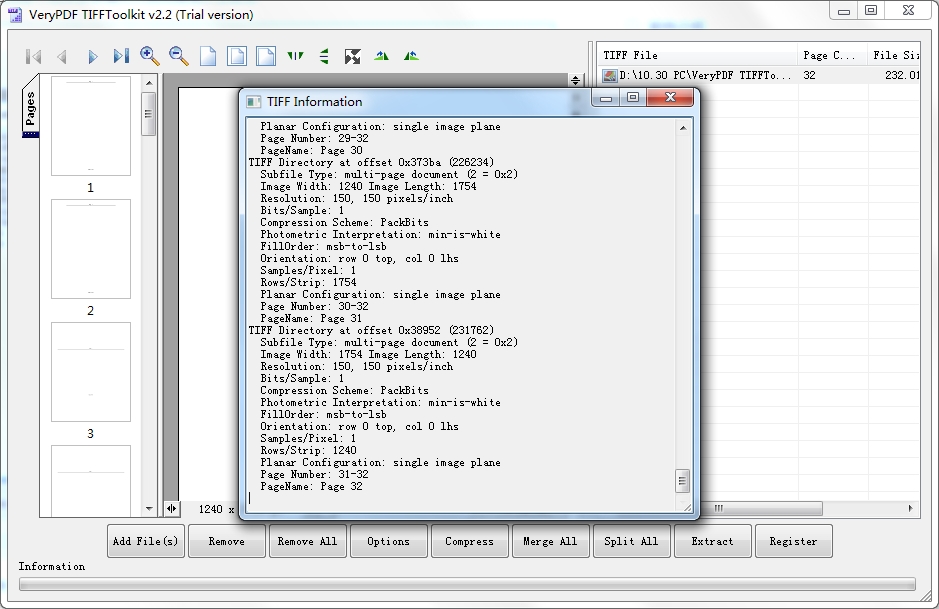Image resolution: width=939 pixels, height=609 pixels.
Task: Maximize the TIFF Information dialog
Action: (633, 97)
